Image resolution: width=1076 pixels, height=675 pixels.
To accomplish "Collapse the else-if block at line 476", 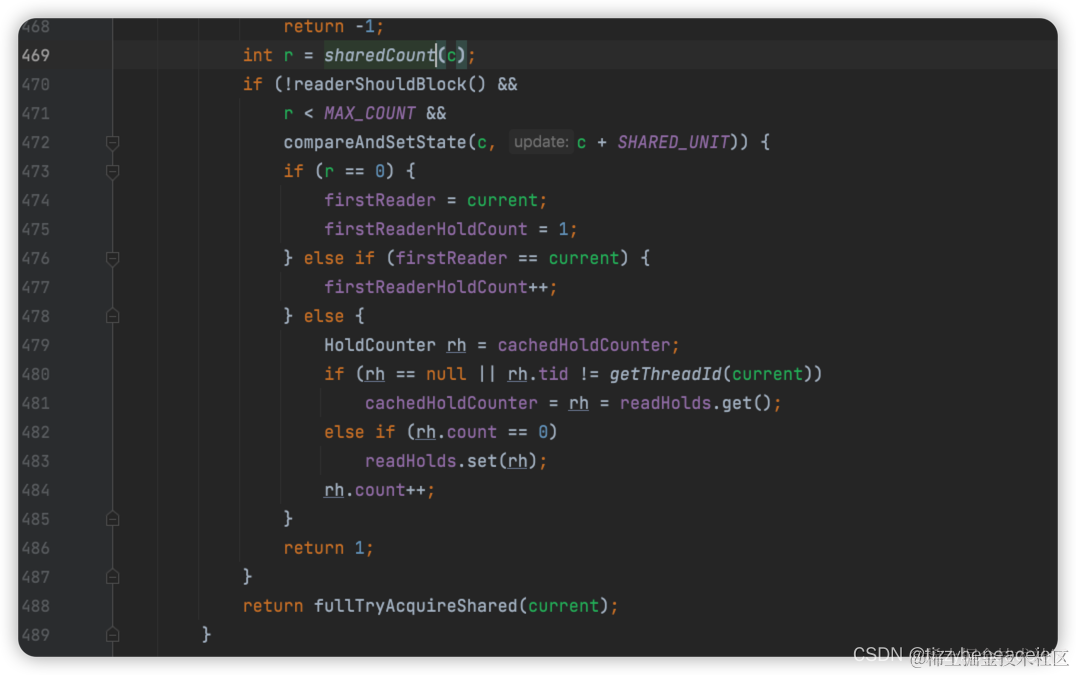I will pos(113,259).
